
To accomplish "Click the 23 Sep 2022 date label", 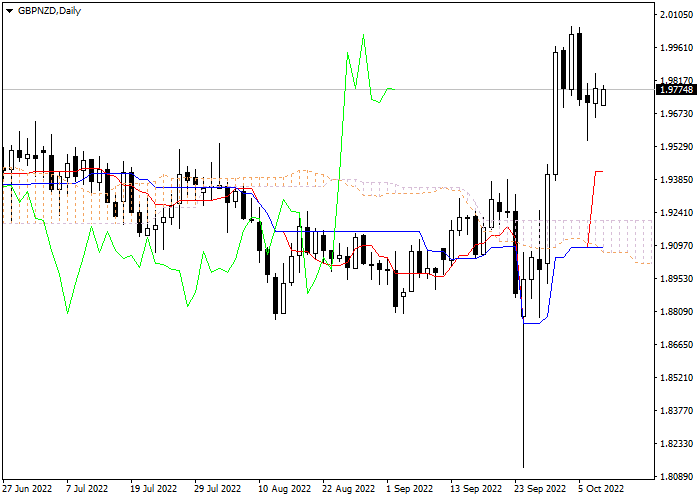I will [x=540, y=489].
